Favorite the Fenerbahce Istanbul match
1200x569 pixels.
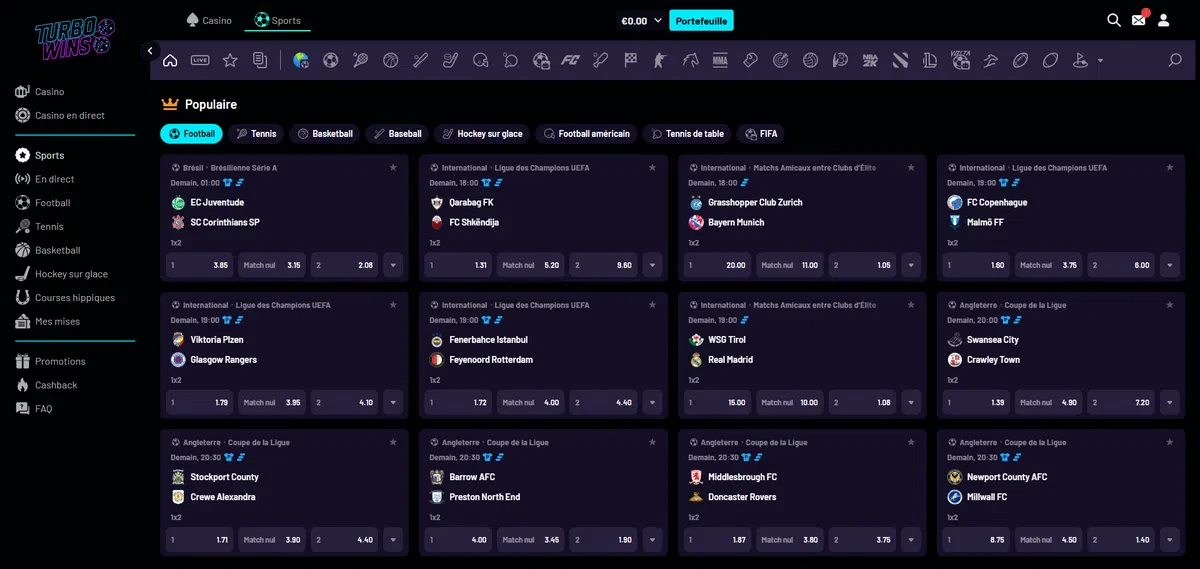coord(652,305)
